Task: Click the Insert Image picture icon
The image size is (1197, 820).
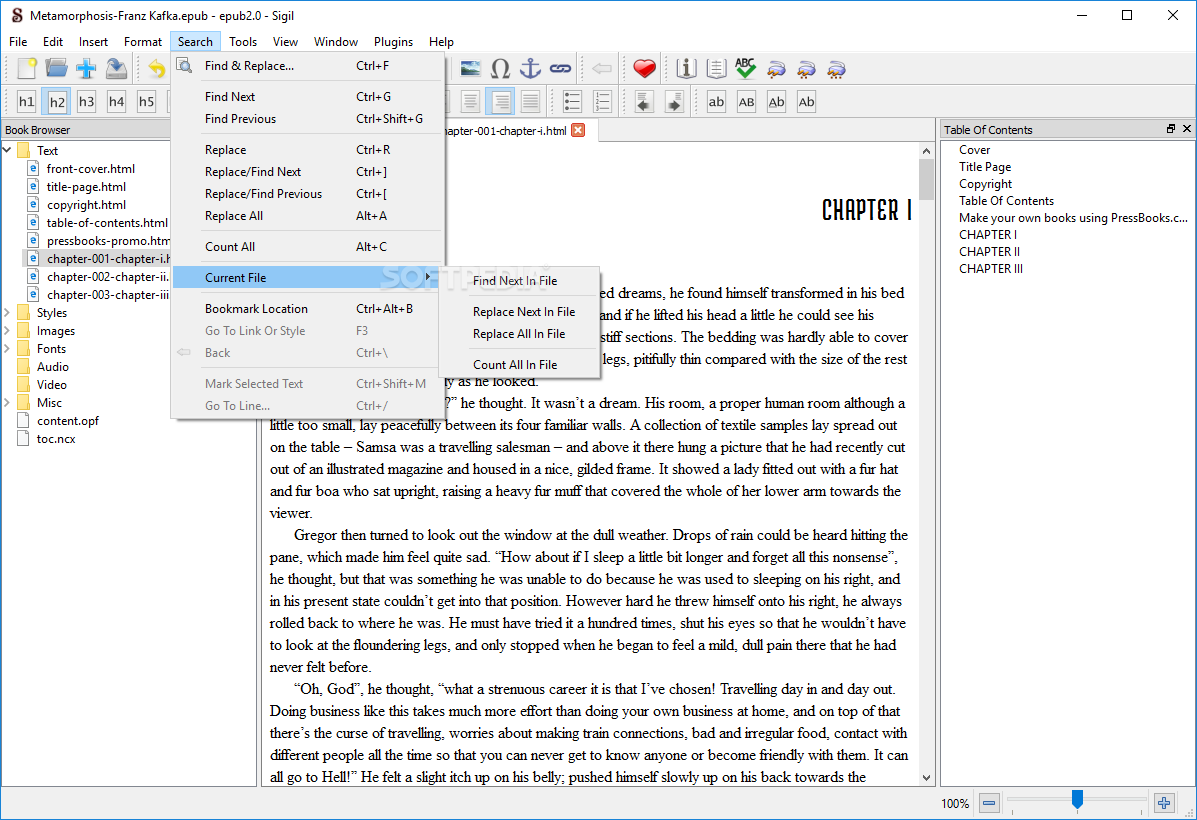Action: pyautogui.click(x=470, y=69)
